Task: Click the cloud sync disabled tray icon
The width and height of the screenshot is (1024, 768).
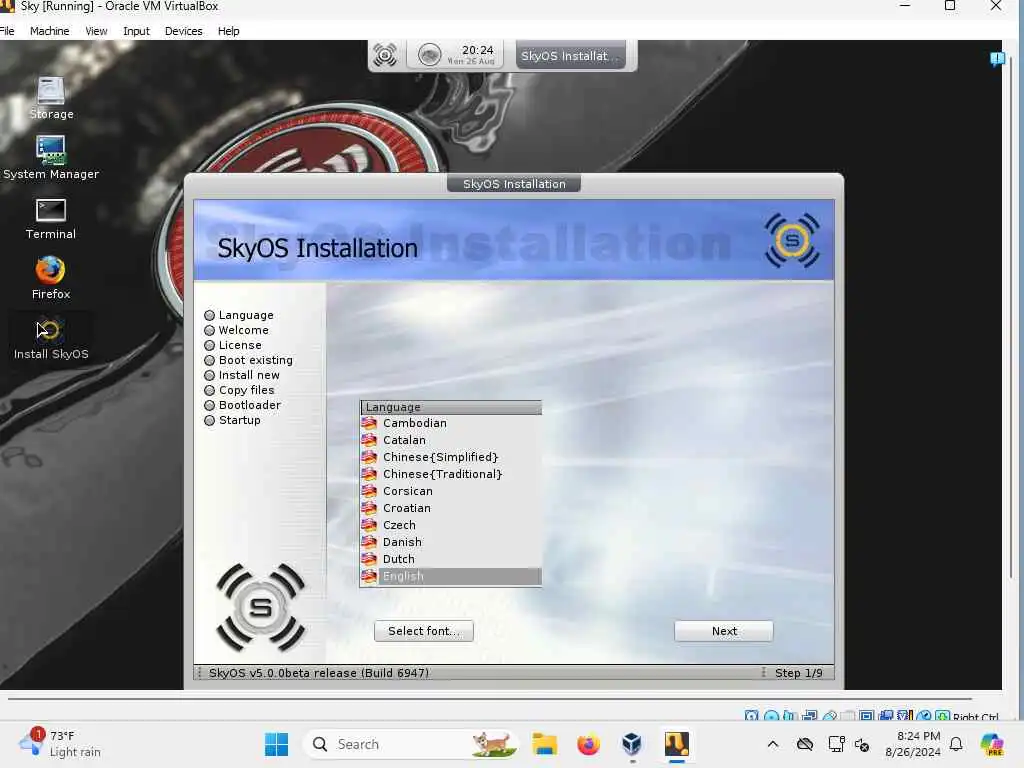Action: click(x=805, y=744)
